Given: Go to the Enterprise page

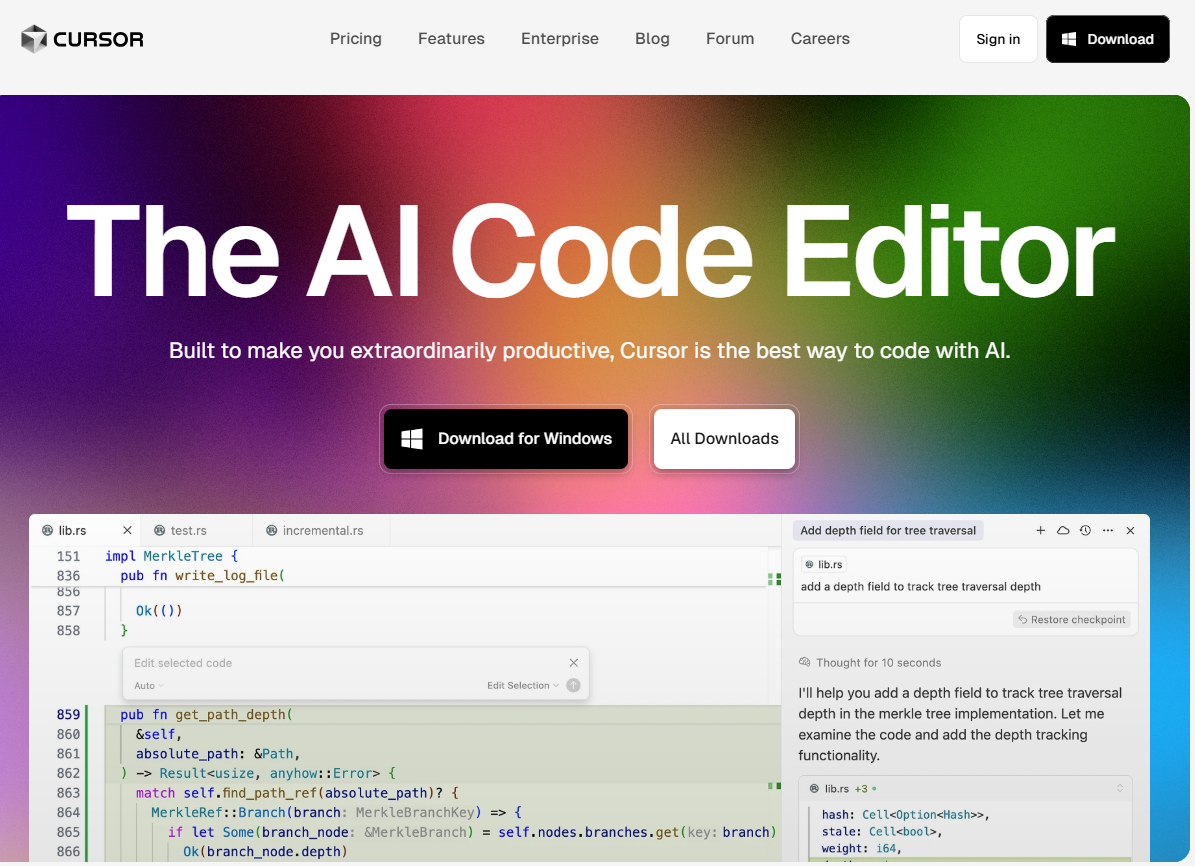Looking at the screenshot, I should [x=560, y=39].
